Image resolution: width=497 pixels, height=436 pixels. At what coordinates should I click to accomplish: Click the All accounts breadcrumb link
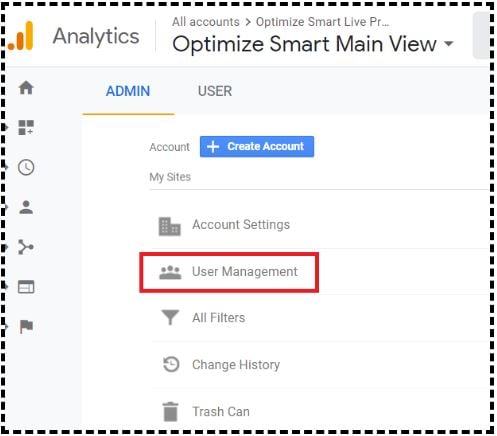click(206, 22)
